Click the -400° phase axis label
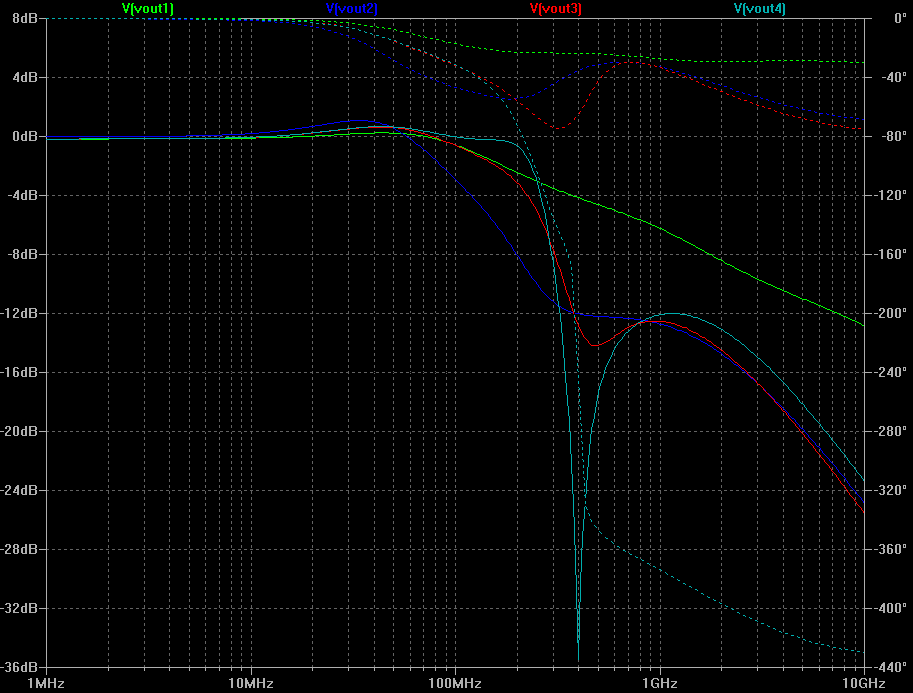Image resolution: width=913 pixels, height=693 pixels. tap(890, 609)
